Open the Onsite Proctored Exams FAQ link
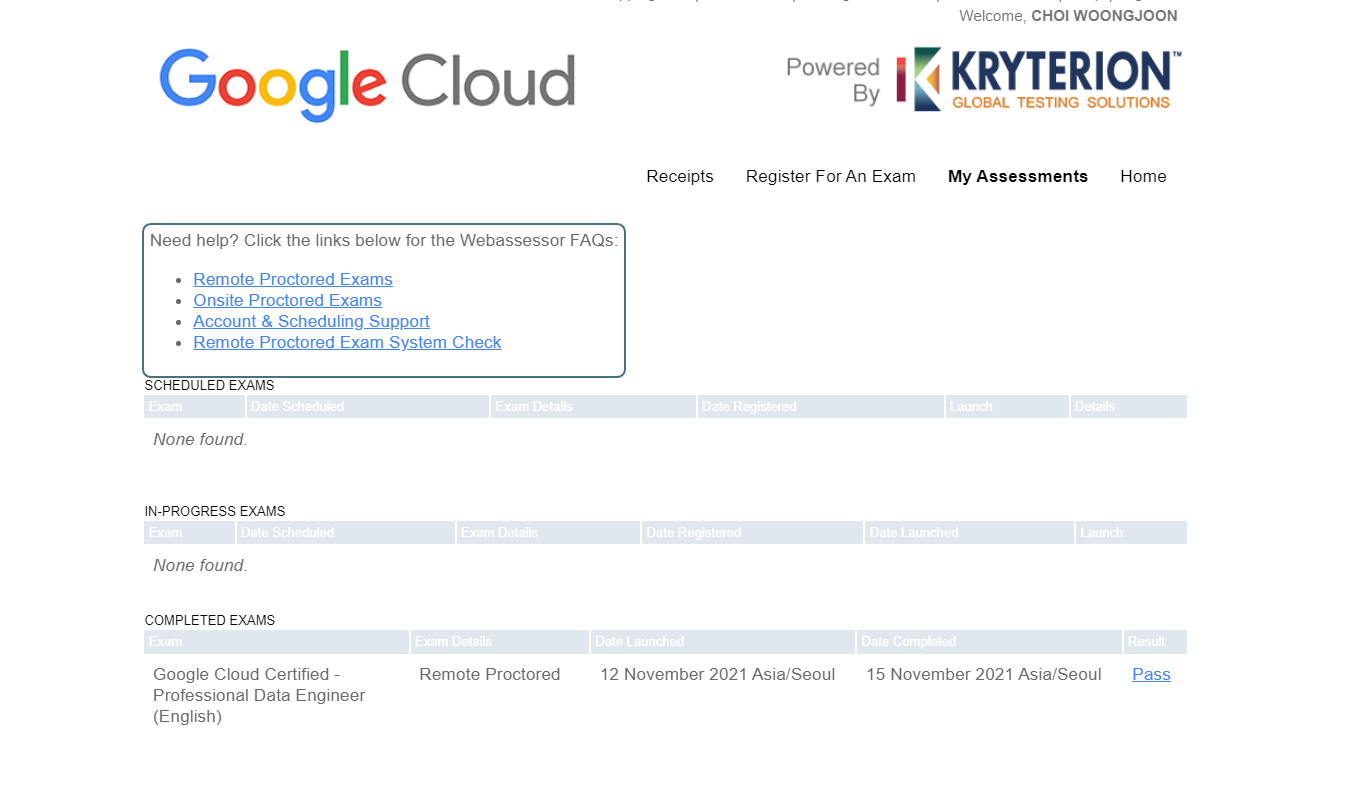The width and height of the screenshot is (1353, 789). (287, 300)
